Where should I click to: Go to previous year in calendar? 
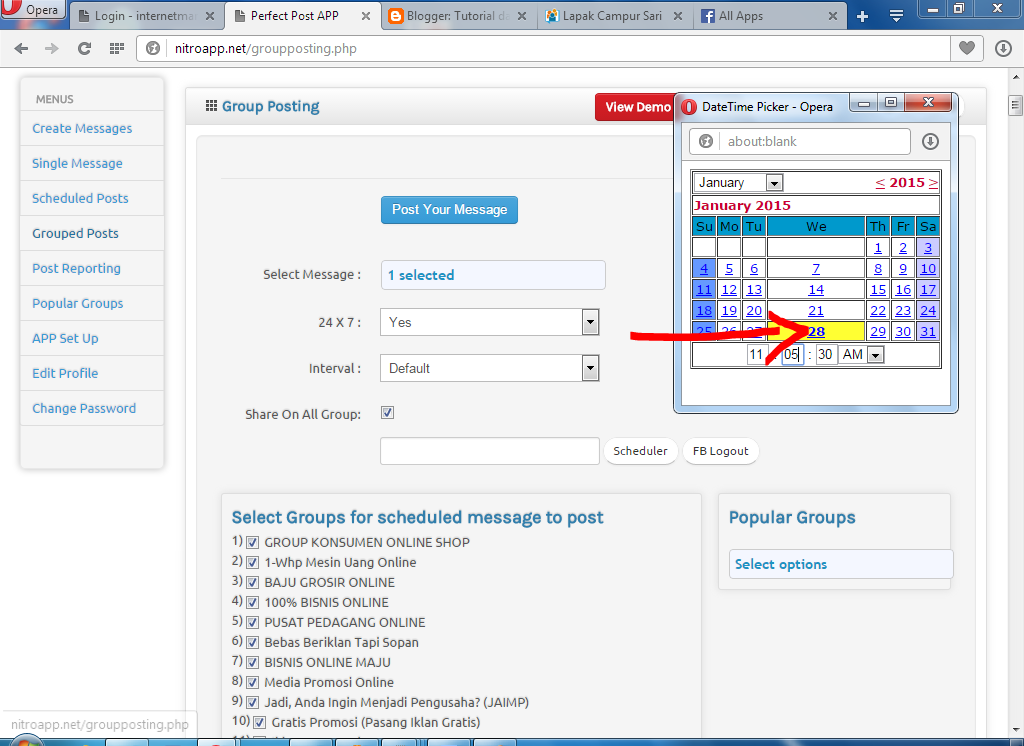[880, 183]
